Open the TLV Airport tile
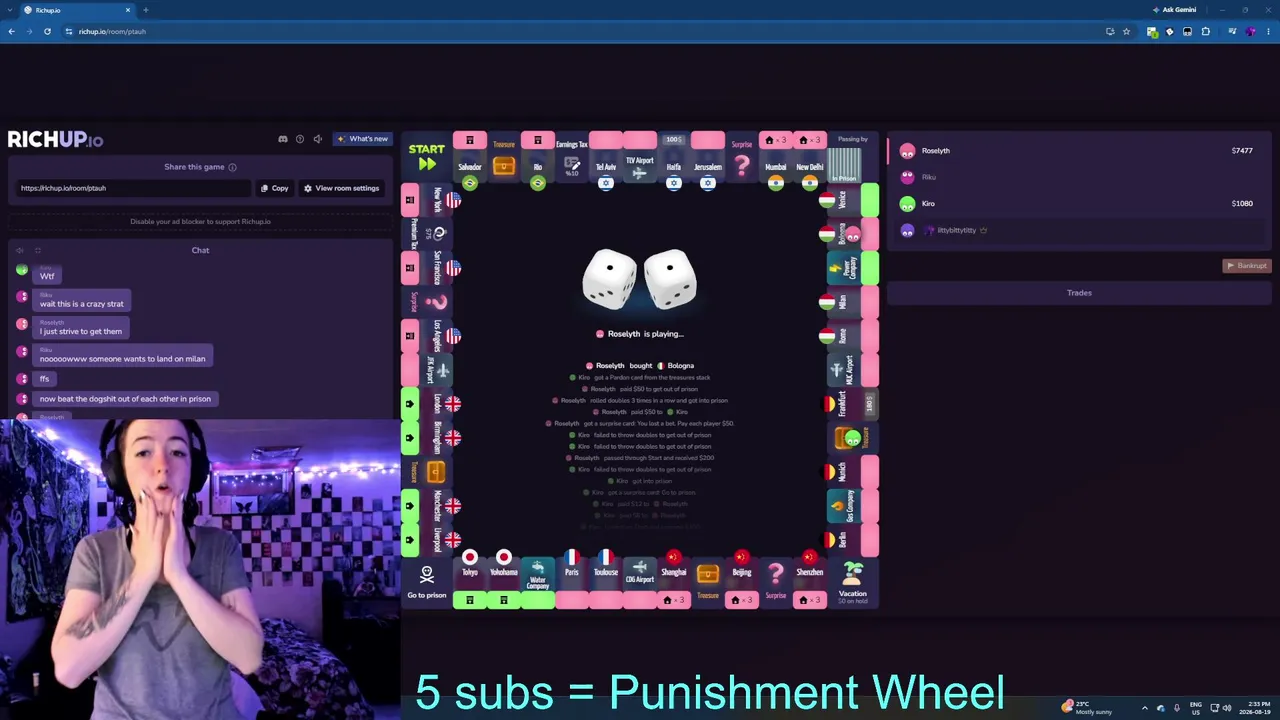 639,158
